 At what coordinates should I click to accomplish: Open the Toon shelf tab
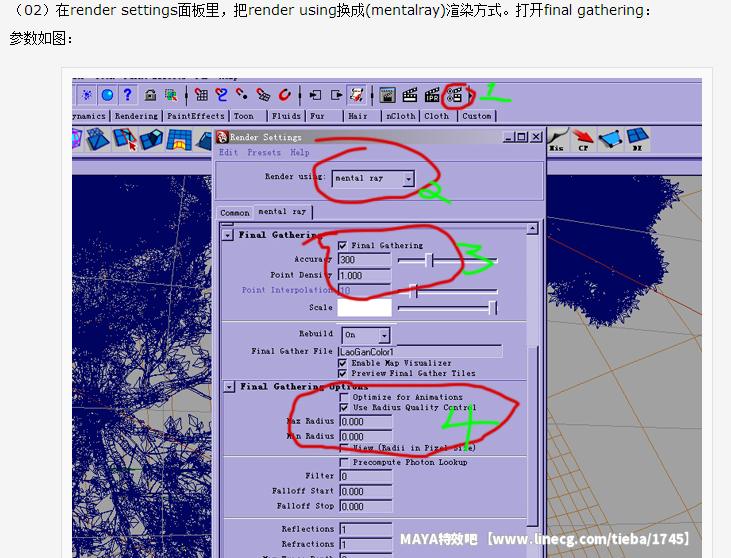point(248,116)
